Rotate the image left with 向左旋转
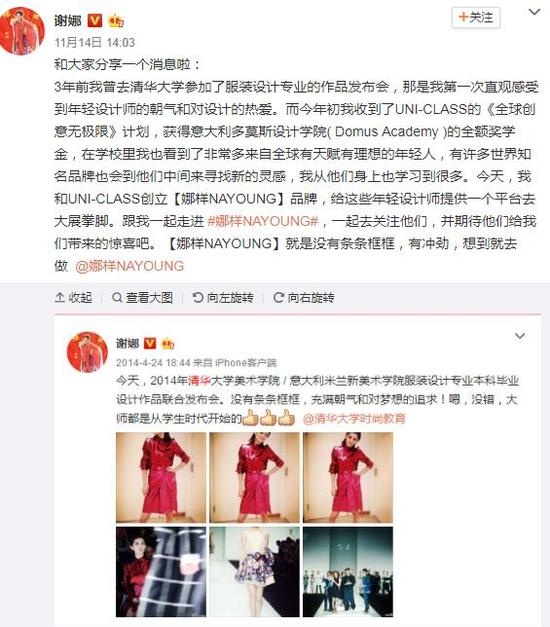550x627 pixels. 222,297
